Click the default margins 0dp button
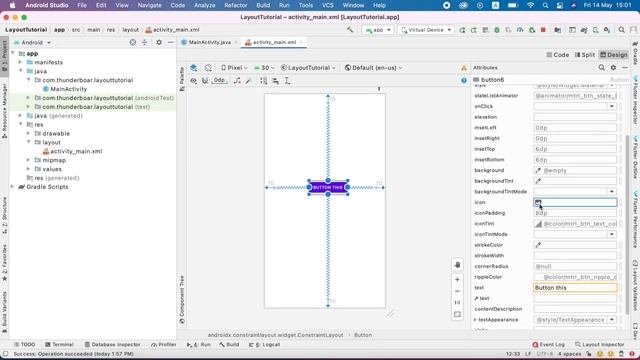 click(x=219, y=81)
